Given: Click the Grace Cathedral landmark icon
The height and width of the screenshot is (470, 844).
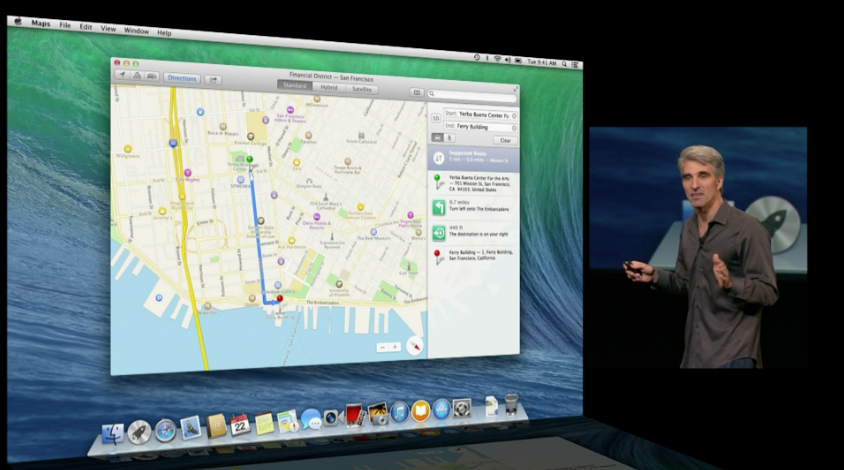Looking at the screenshot, I should (361, 136).
